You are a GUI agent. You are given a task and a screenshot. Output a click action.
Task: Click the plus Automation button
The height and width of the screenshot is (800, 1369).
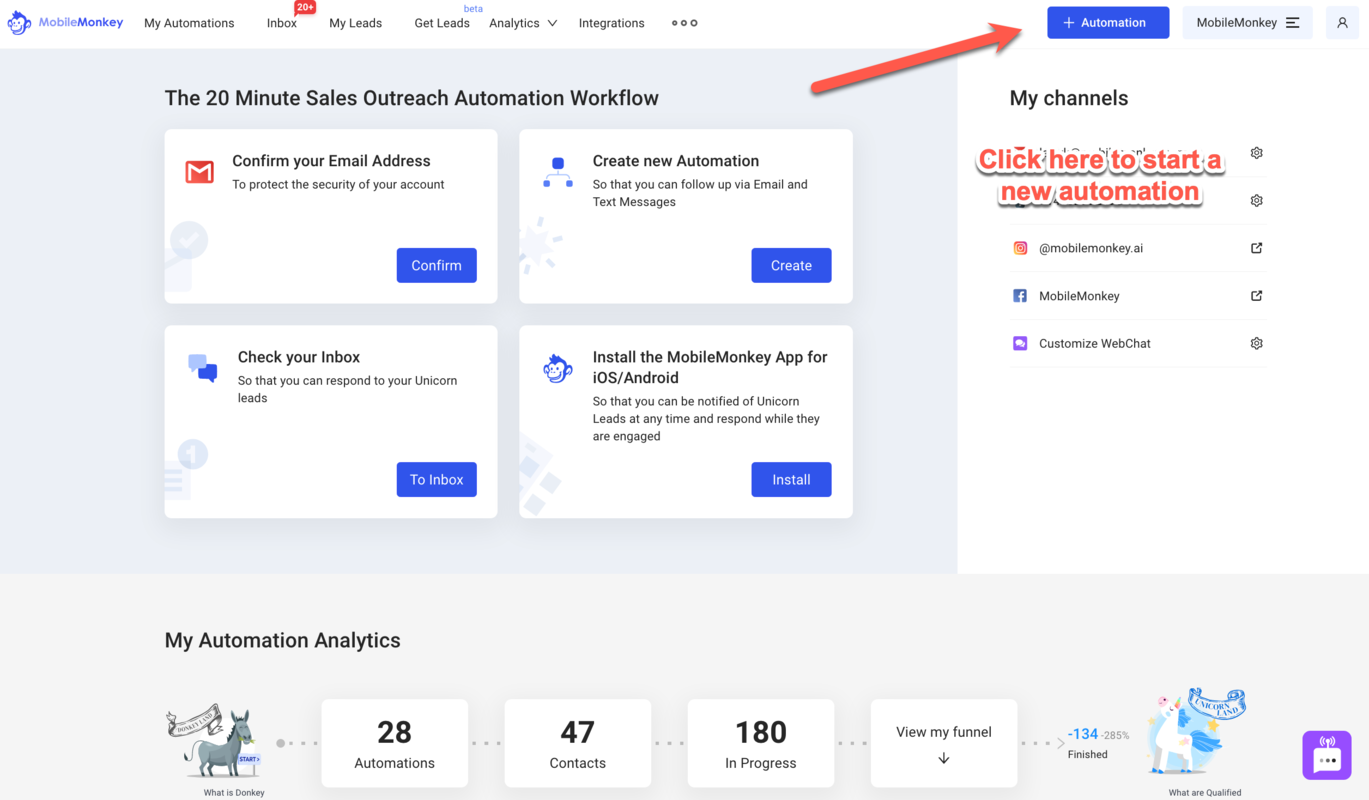[x=1108, y=22]
